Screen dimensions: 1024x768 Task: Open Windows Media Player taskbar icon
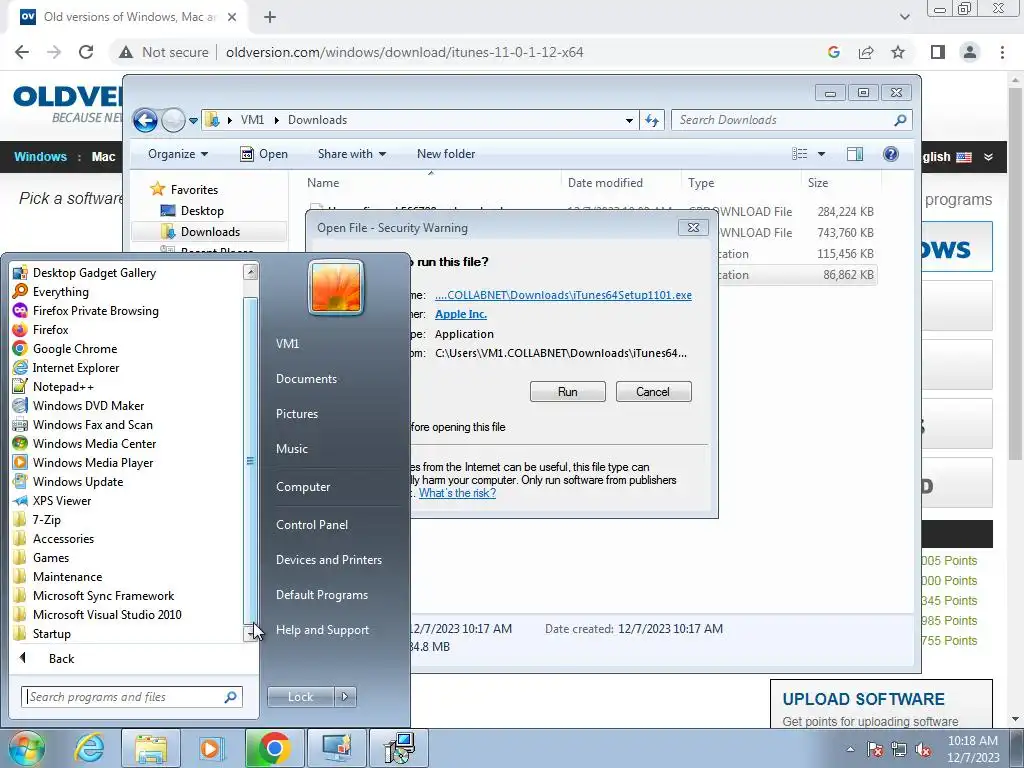click(x=211, y=748)
